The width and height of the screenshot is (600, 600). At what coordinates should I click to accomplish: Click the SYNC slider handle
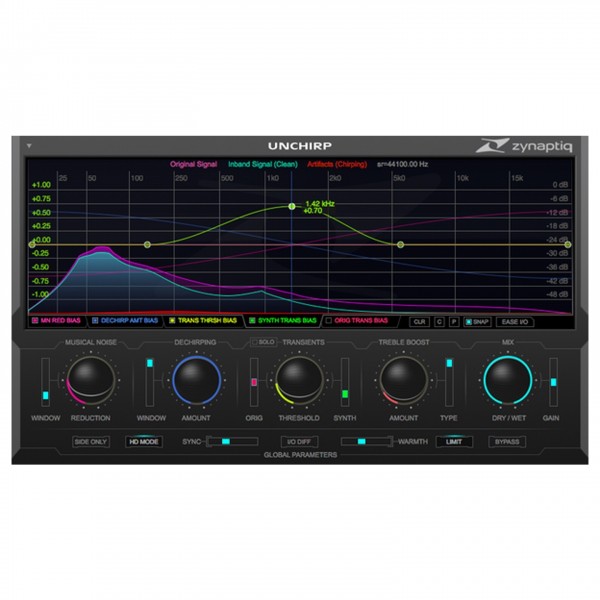click(226, 442)
